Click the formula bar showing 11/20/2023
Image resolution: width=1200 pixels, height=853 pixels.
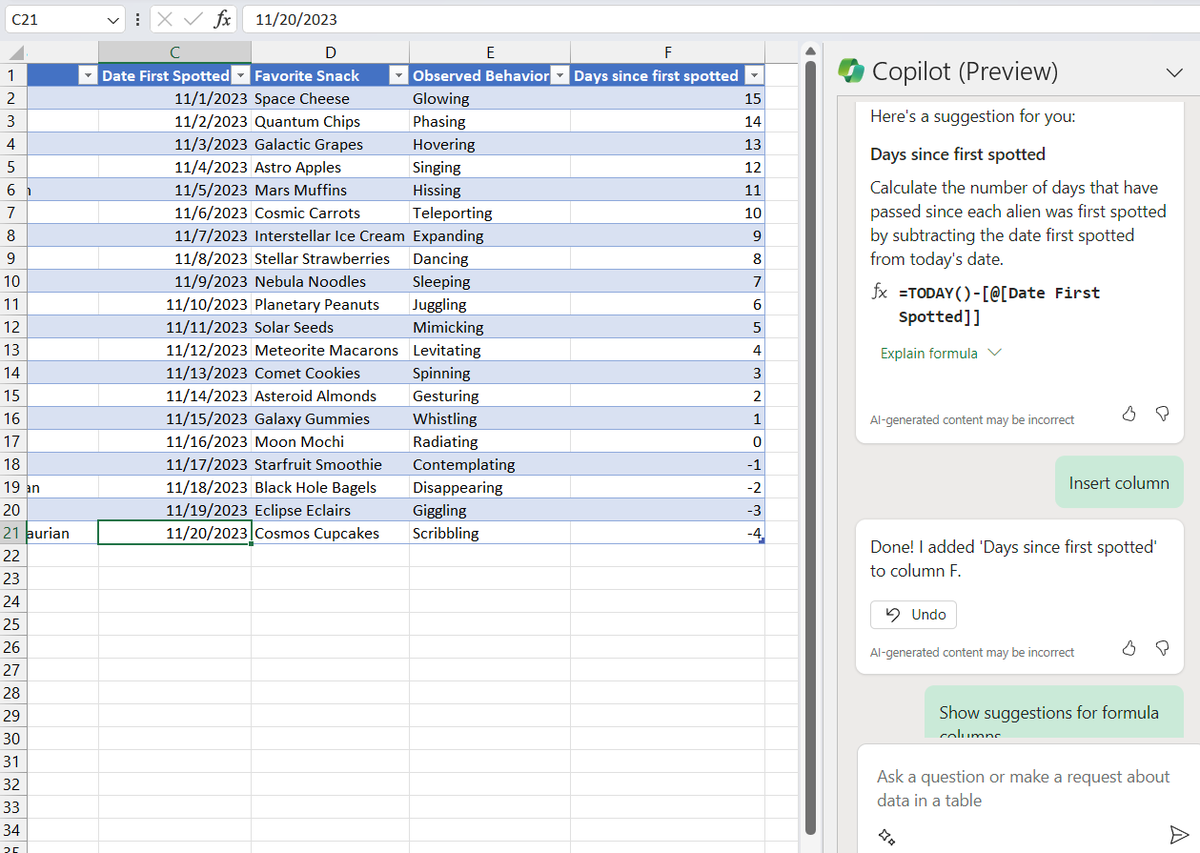(x=720, y=19)
